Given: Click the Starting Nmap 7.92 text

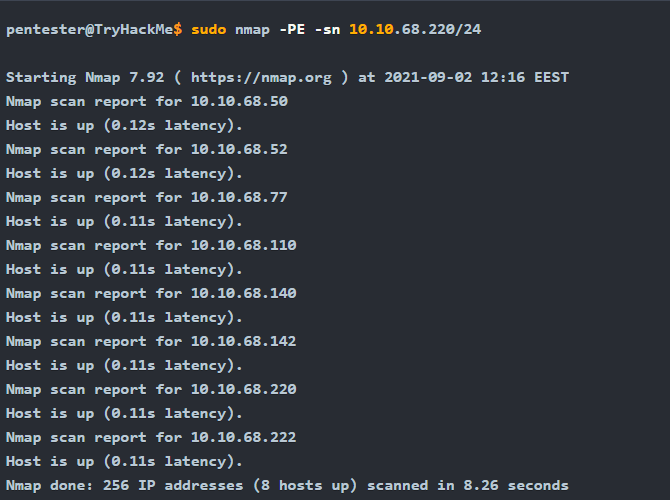Looking at the screenshot, I should (x=85, y=78).
